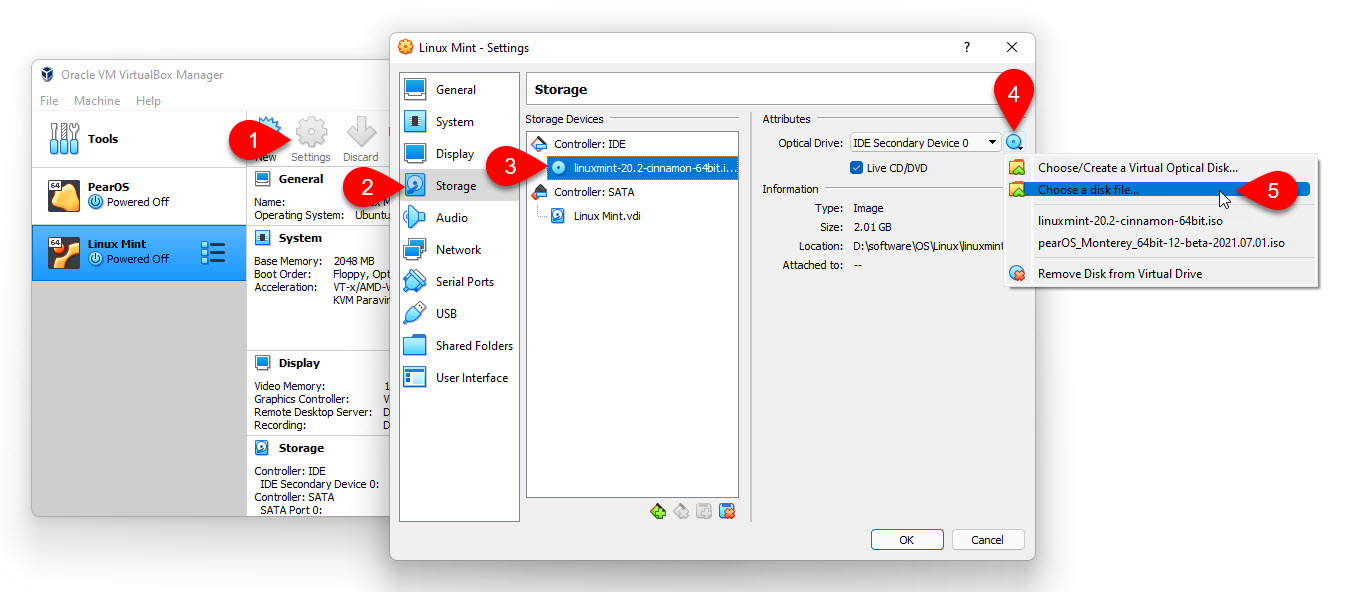This screenshot has width=1351, height=592.
Task: Click the add new storage controller icon
Action: [658, 512]
